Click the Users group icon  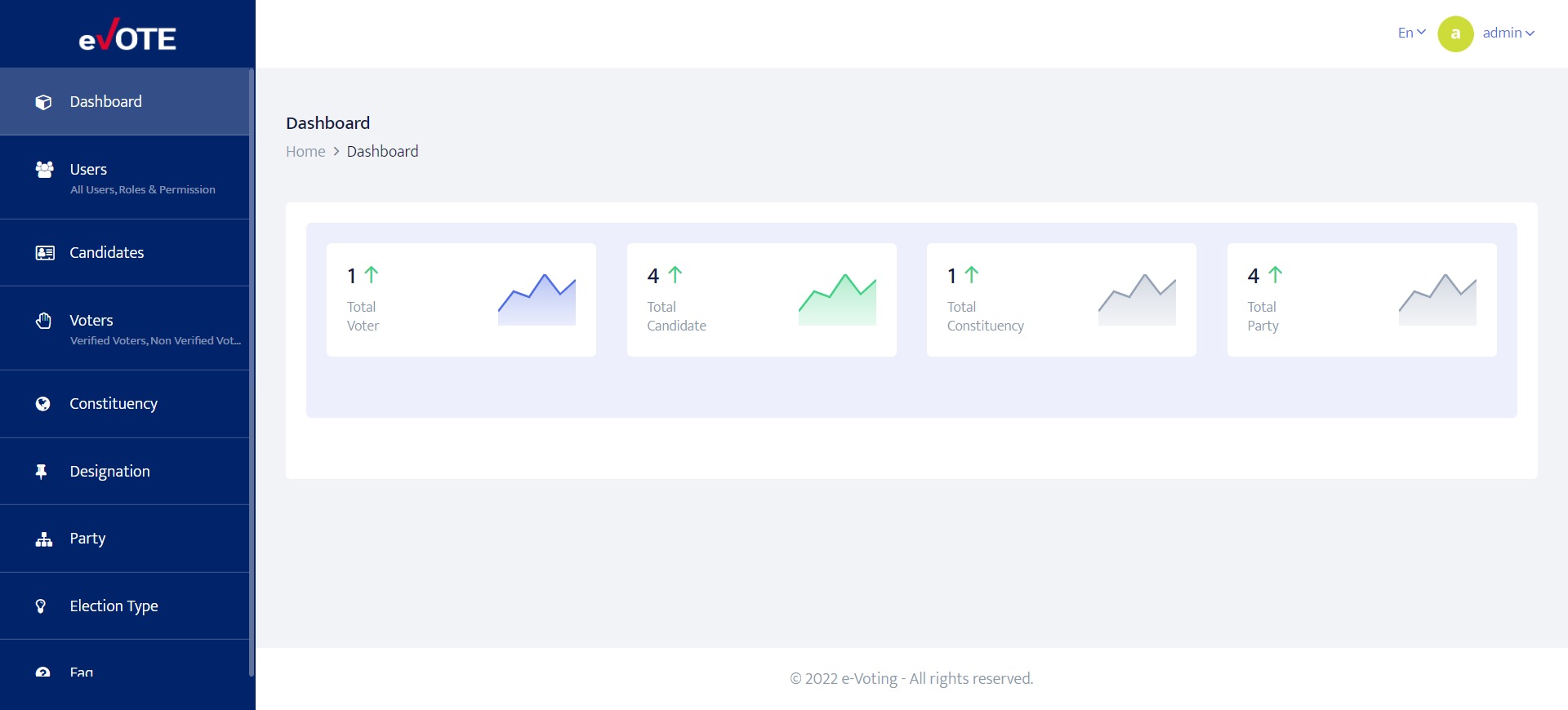pyautogui.click(x=44, y=169)
